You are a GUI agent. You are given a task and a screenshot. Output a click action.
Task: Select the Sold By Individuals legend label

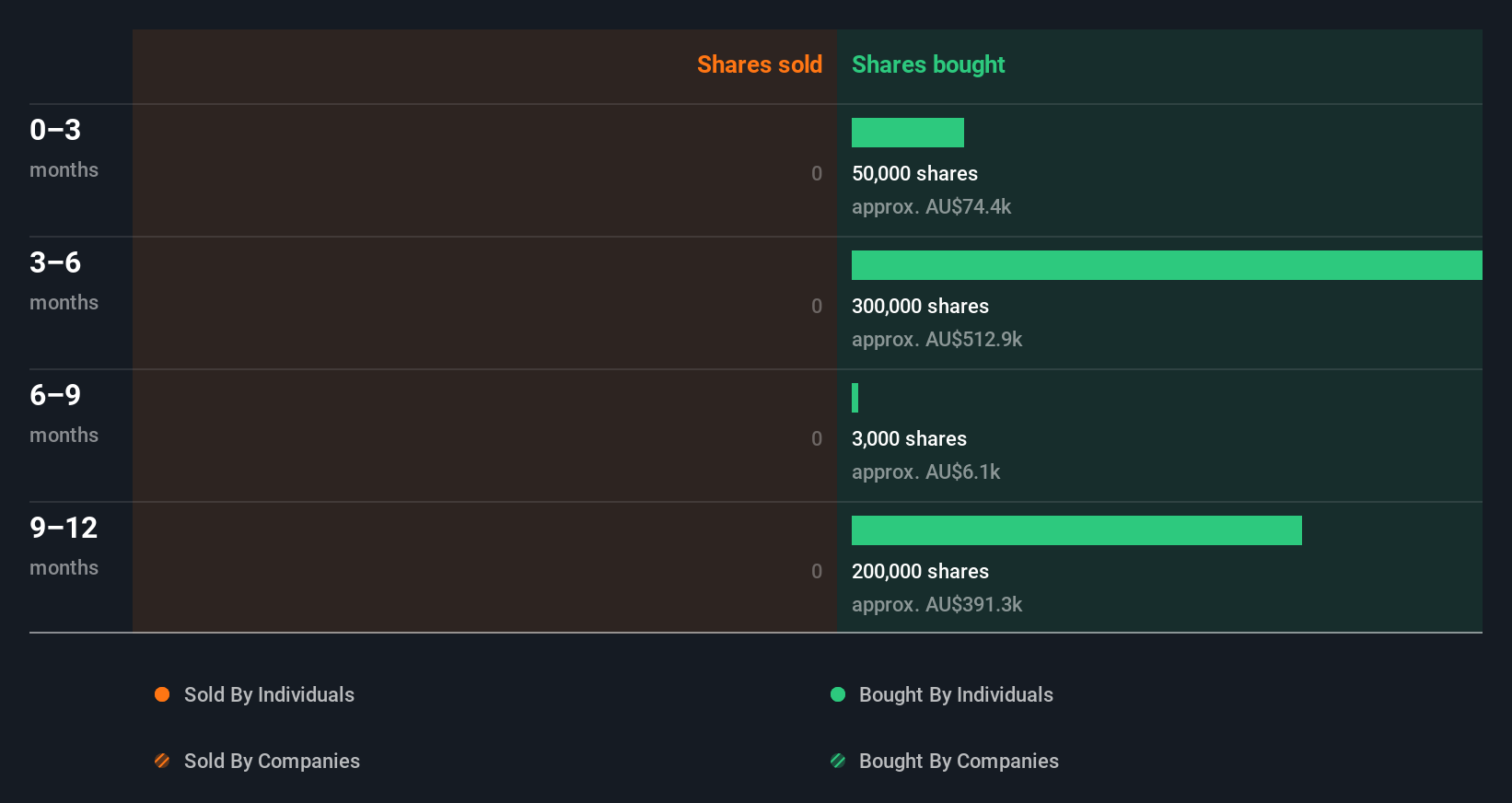tap(269, 695)
